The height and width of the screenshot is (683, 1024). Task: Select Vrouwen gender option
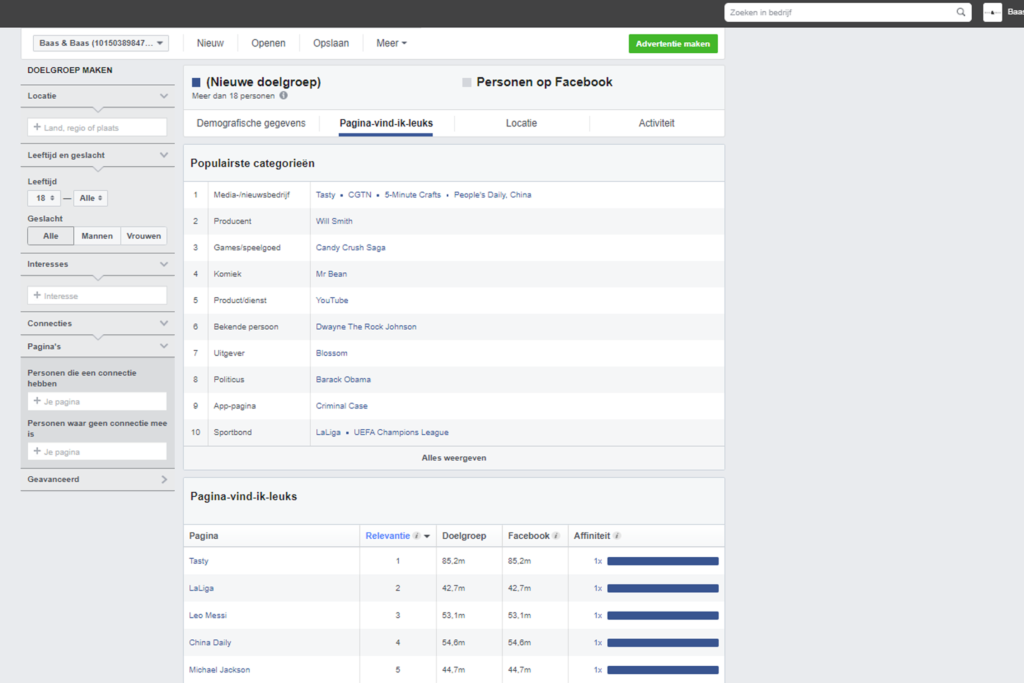click(144, 236)
